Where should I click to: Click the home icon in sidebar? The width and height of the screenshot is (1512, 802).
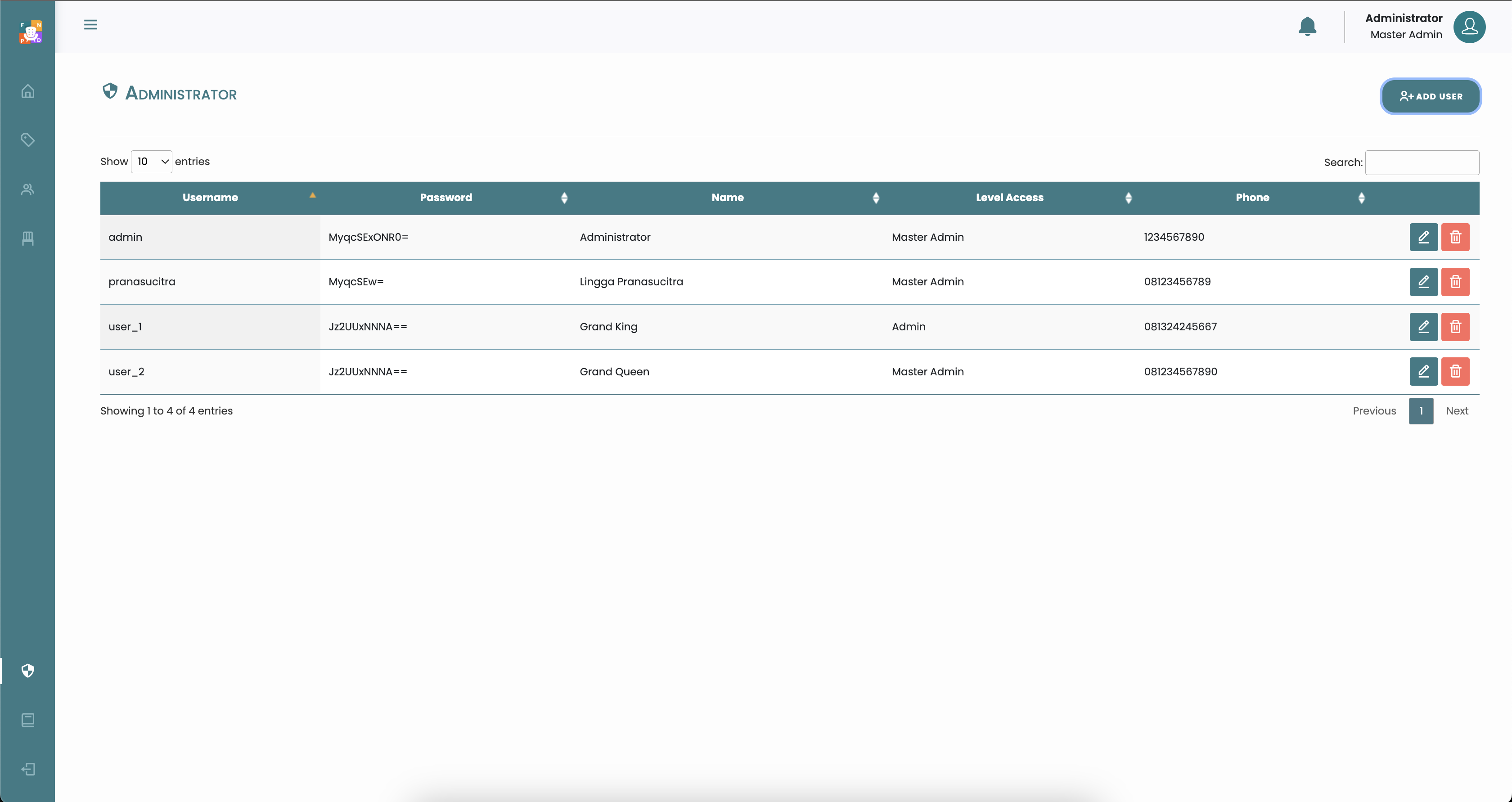tap(27, 92)
